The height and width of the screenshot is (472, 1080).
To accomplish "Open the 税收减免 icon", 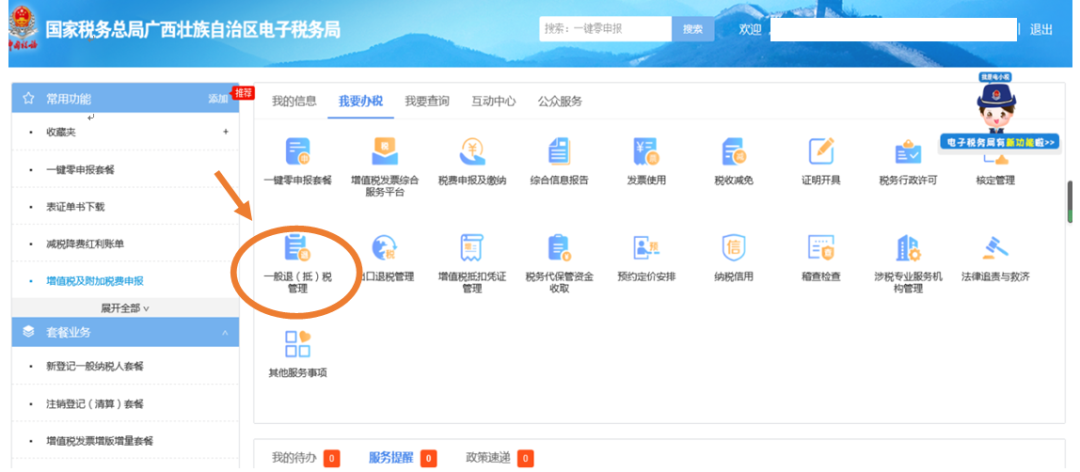I will [734, 152].
